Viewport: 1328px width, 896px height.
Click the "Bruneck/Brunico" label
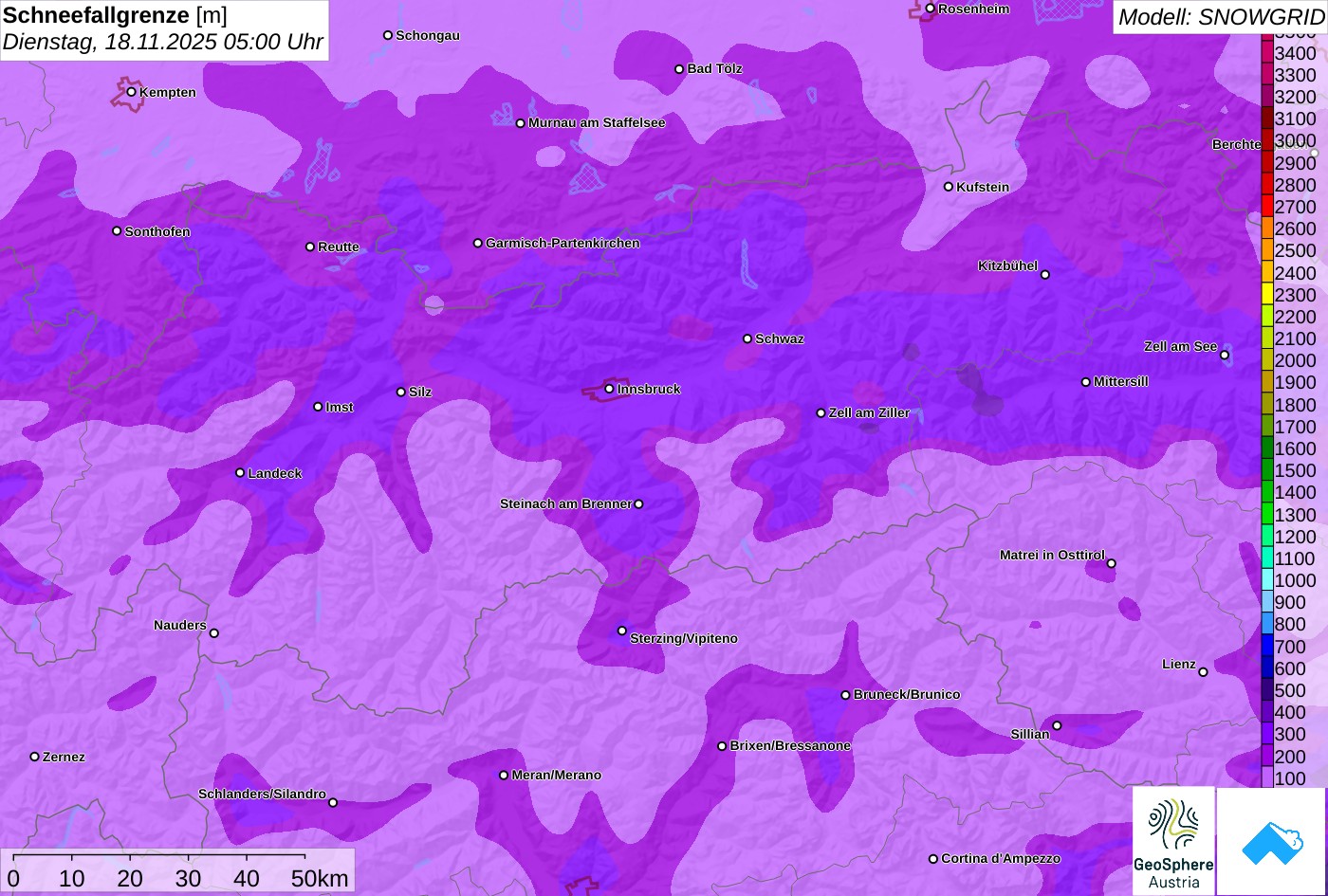(x=907, y=694)
